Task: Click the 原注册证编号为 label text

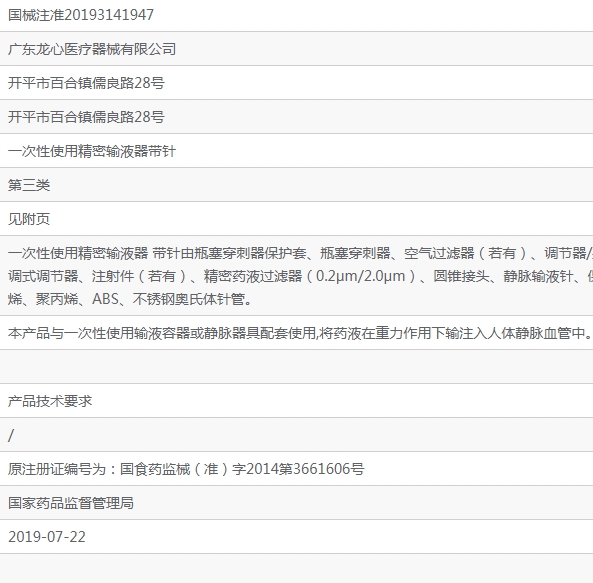Action: click(x=57, y=469)
